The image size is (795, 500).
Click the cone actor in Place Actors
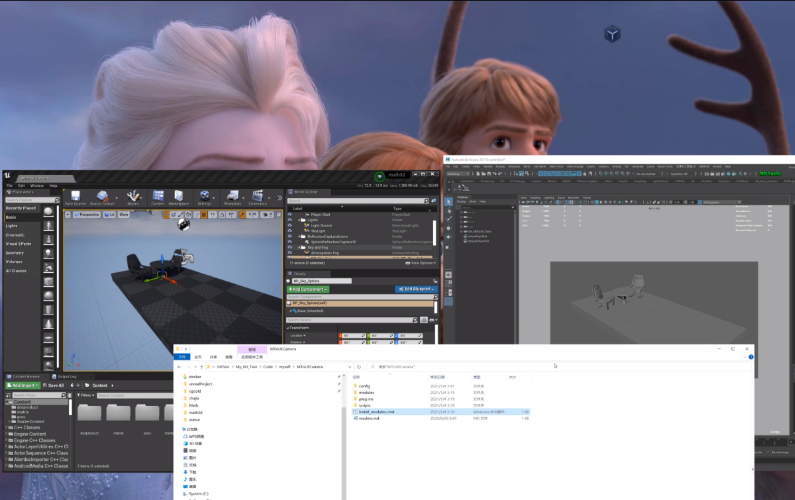point(49,324)
